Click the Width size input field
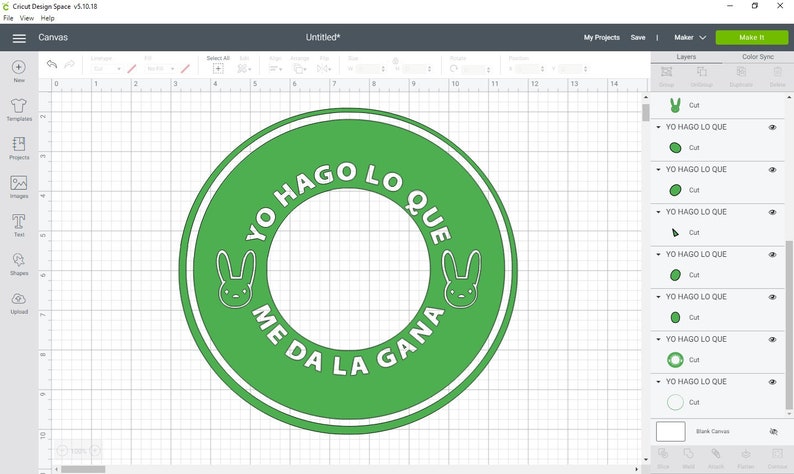This screenshot has height=474, width=794. point(371,69)
